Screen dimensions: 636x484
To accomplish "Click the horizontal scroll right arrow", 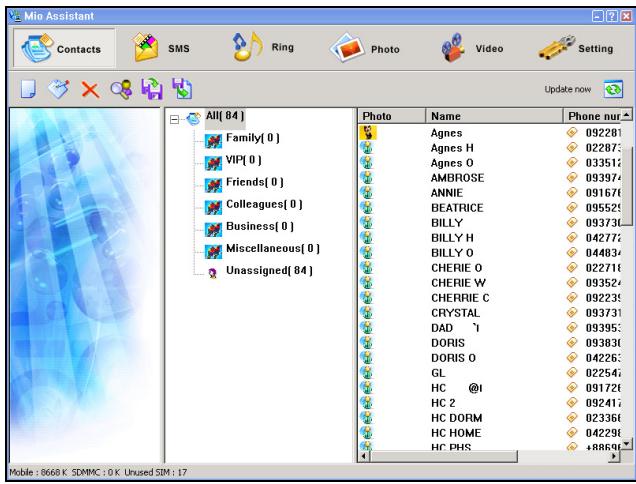I will (615, 456).
